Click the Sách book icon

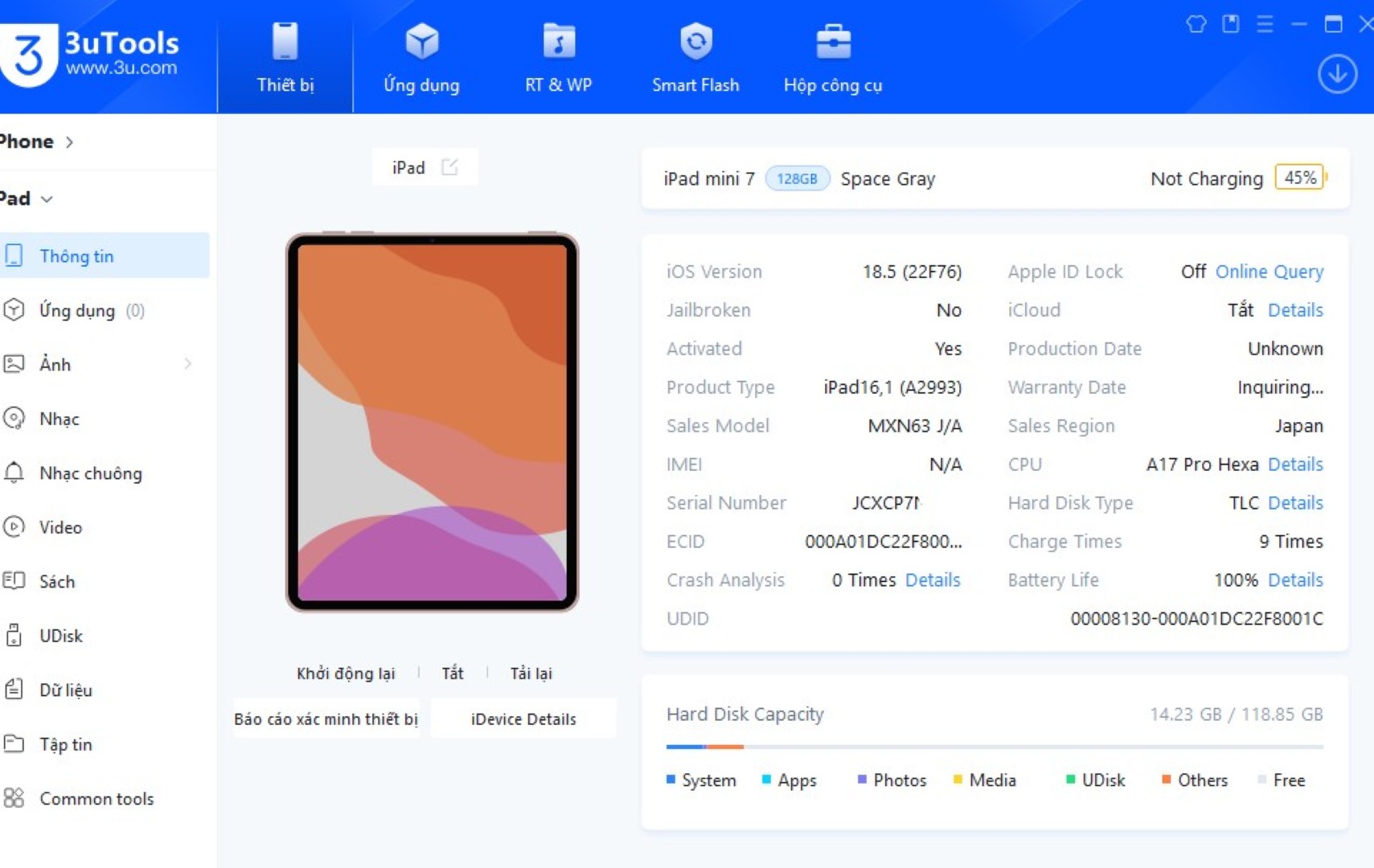point(14,580)
